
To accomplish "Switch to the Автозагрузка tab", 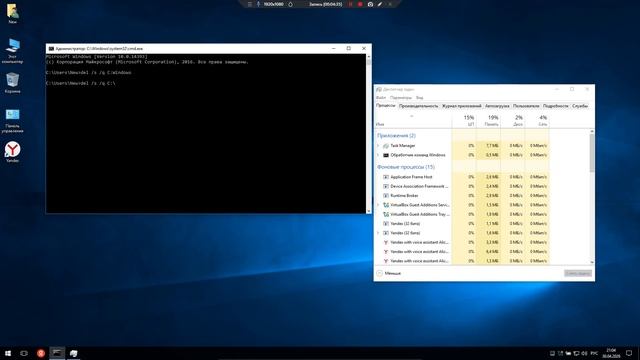I will click(x=497, y=106).
